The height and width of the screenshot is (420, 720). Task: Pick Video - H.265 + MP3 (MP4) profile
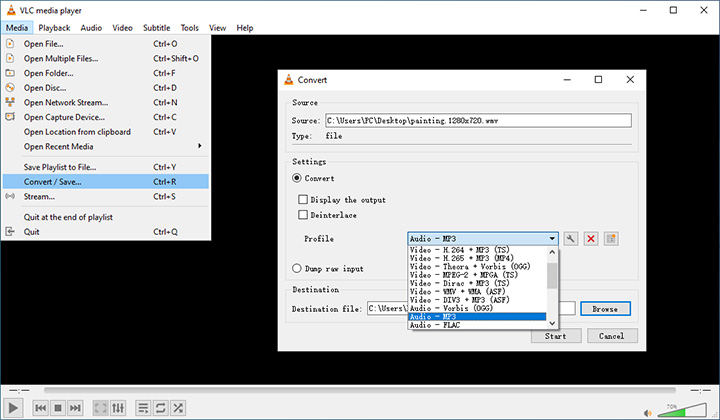(x=476, y=260)
